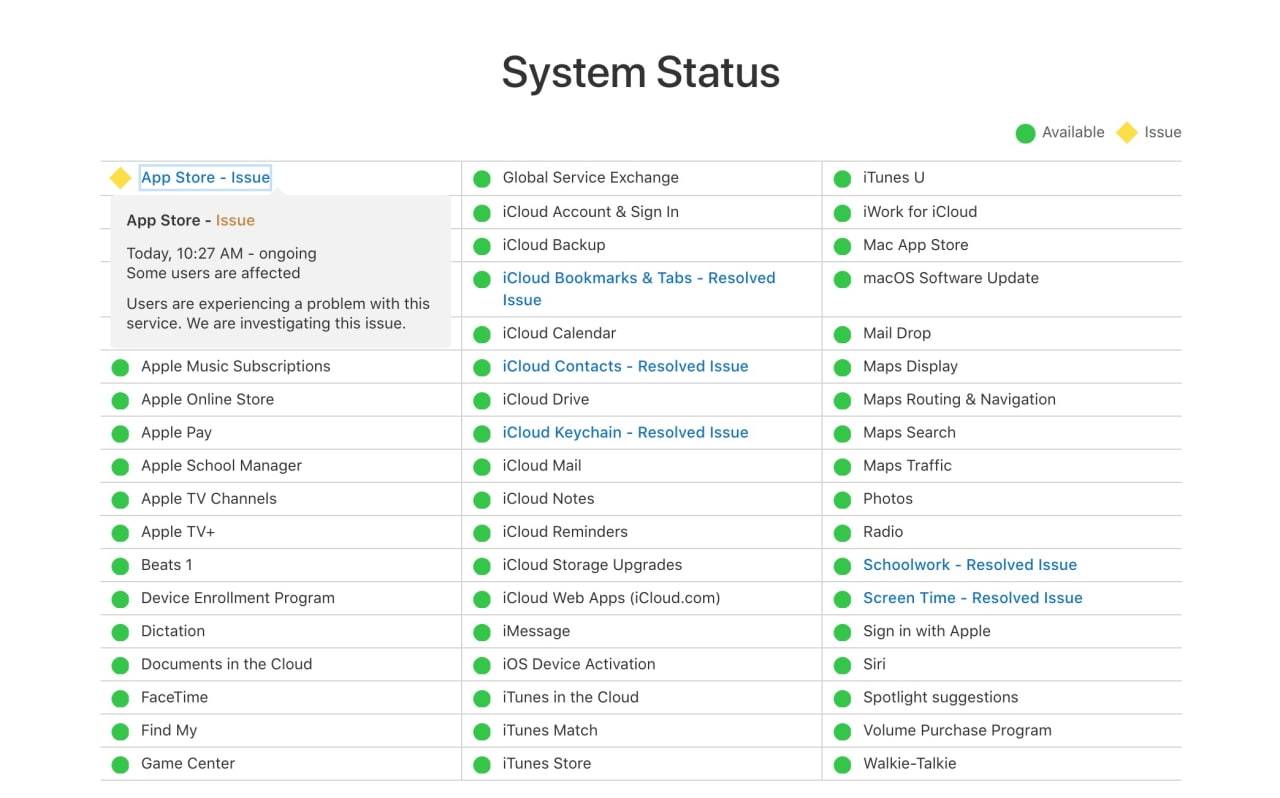This screenshot has width=1280, height=798.
Task: Open Screen Time - Resolved Issue link
Action: click(973, 598)
